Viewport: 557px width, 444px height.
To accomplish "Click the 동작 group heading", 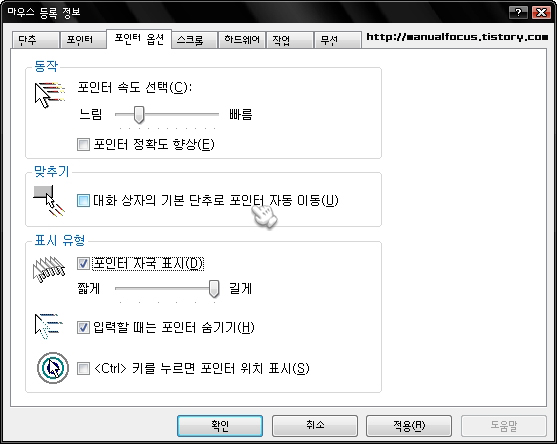I will click(46, 66).
